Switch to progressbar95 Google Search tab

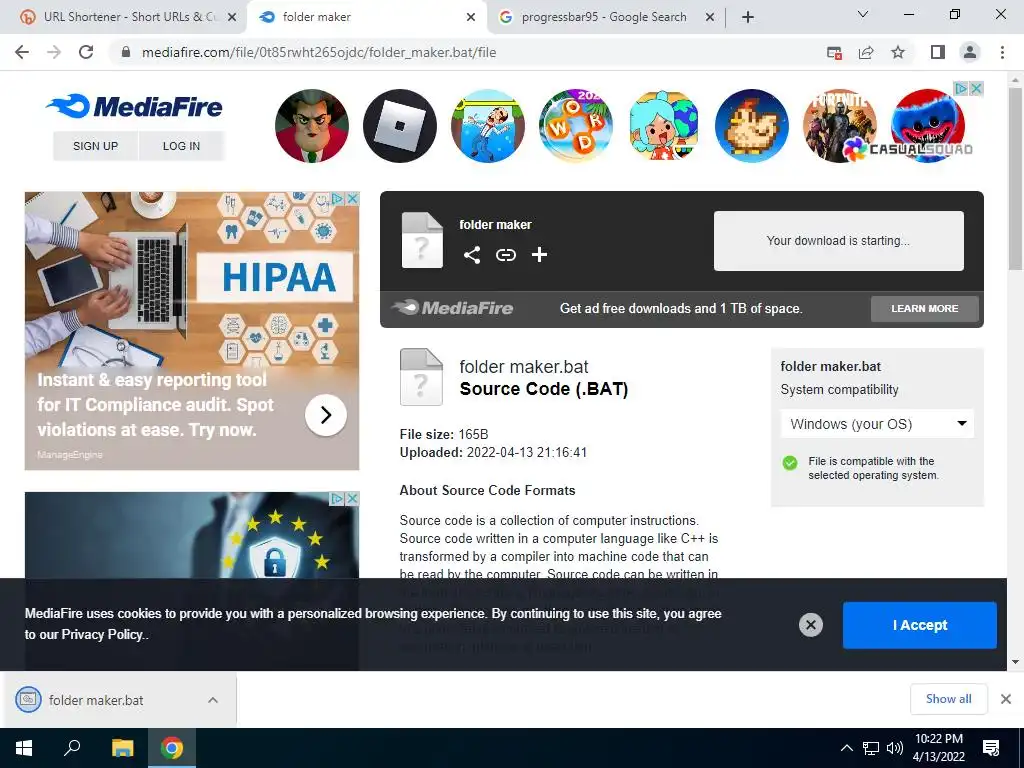pos(604,17)
